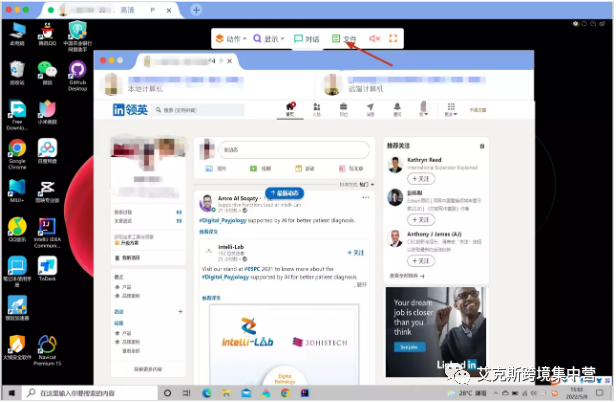
Task: Click See jobs button on LinkedIn ad
Action: 409,347
